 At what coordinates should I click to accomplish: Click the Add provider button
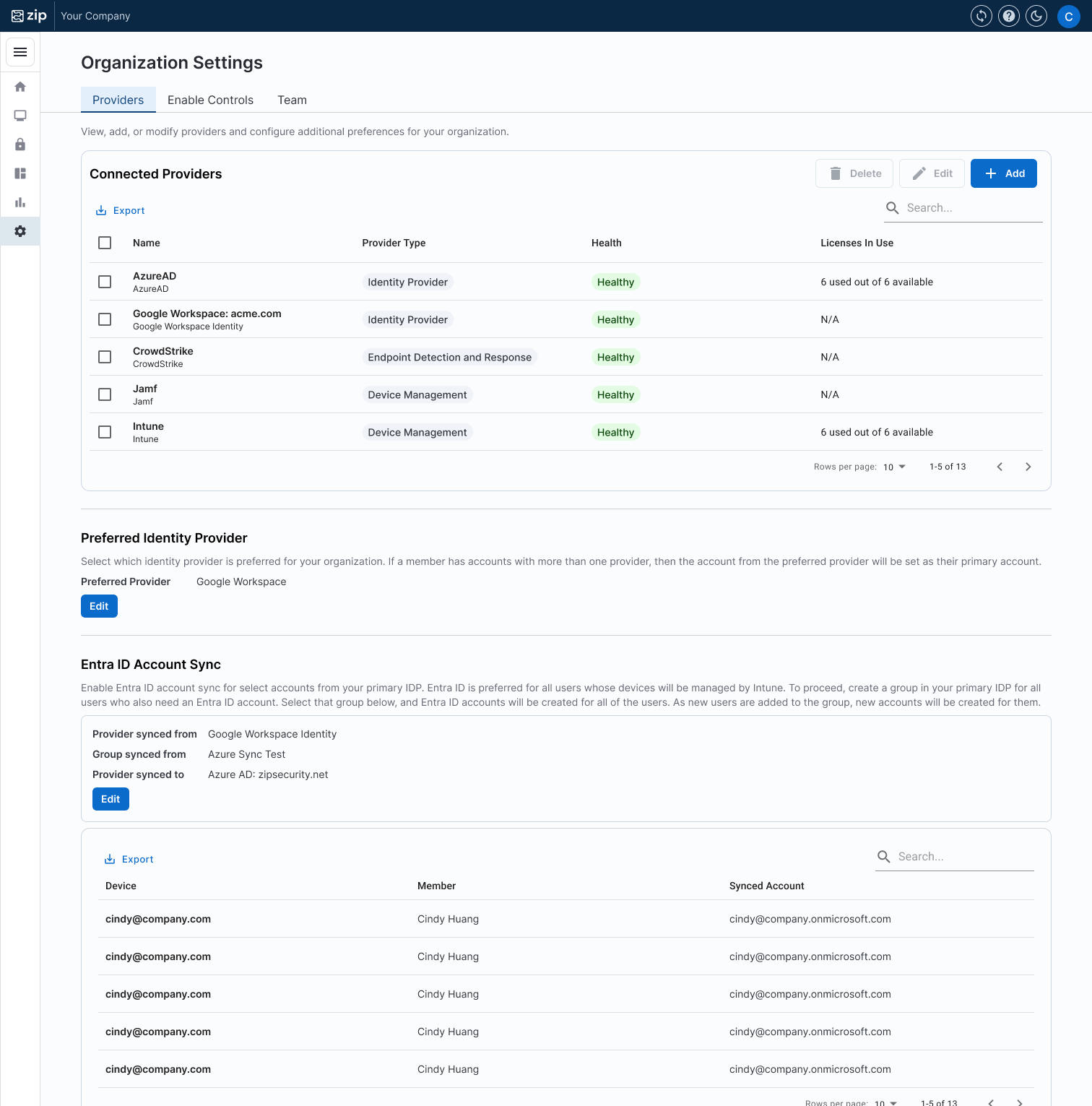[1003, 173]
